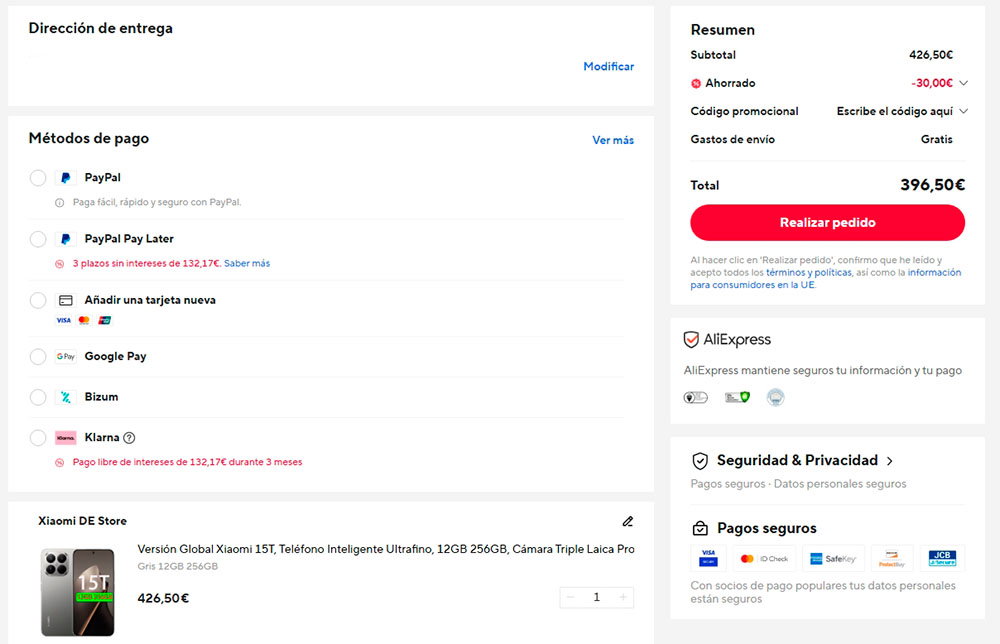Click the Mastercard logo under new card
Viewport: 1000px width, 644px height.
point(84,320)
